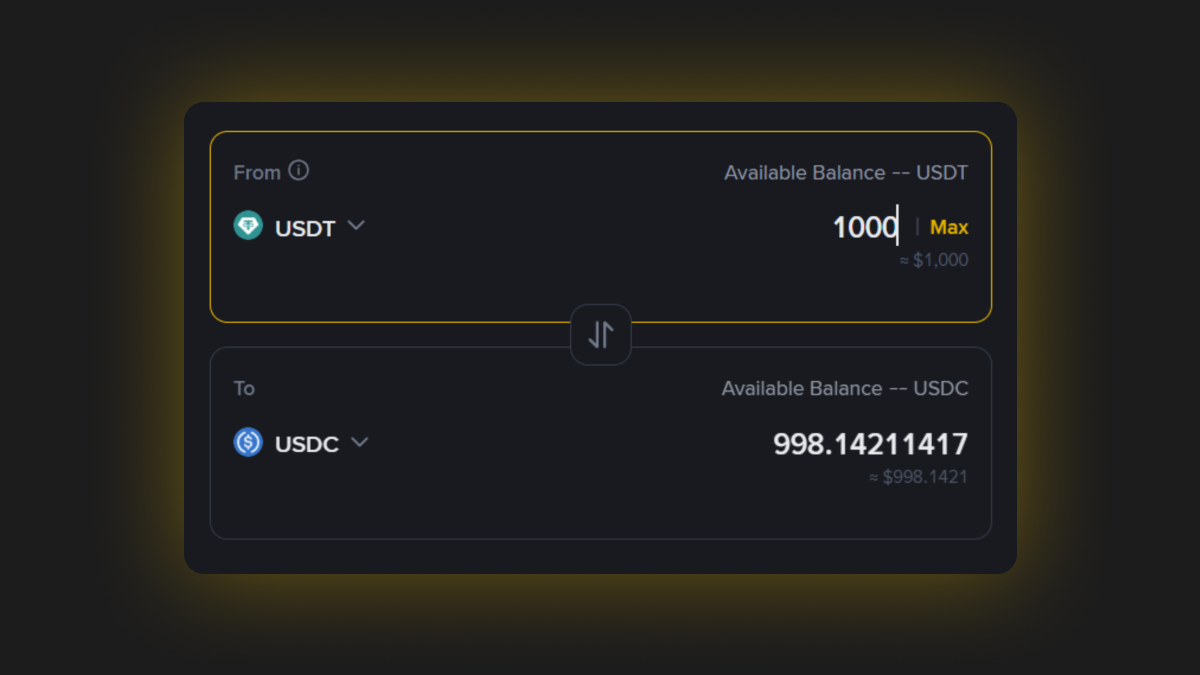
Task: Click the Available Balance -- USDT text
Action: (x=846, y=173)
